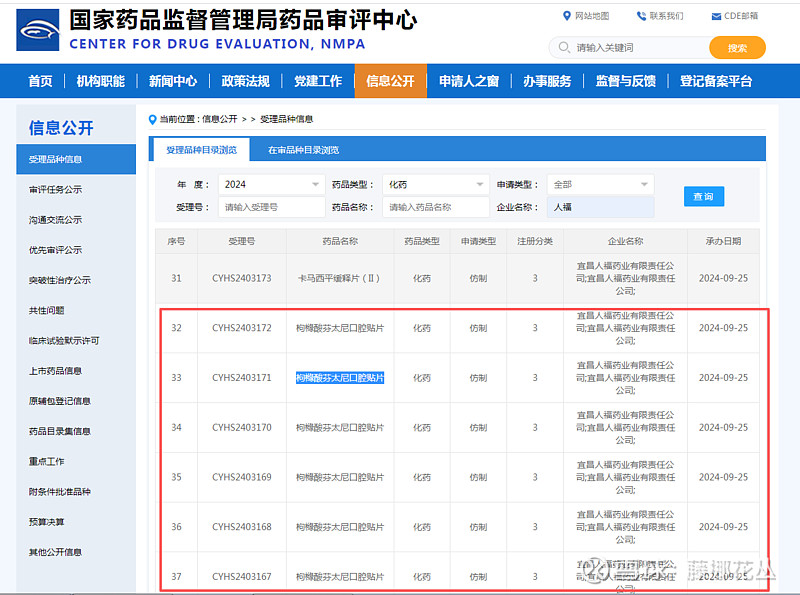Screen dimensions: 800x595
Task: Open the 申请类型 dropdown
Action: [x=600, y=185]
